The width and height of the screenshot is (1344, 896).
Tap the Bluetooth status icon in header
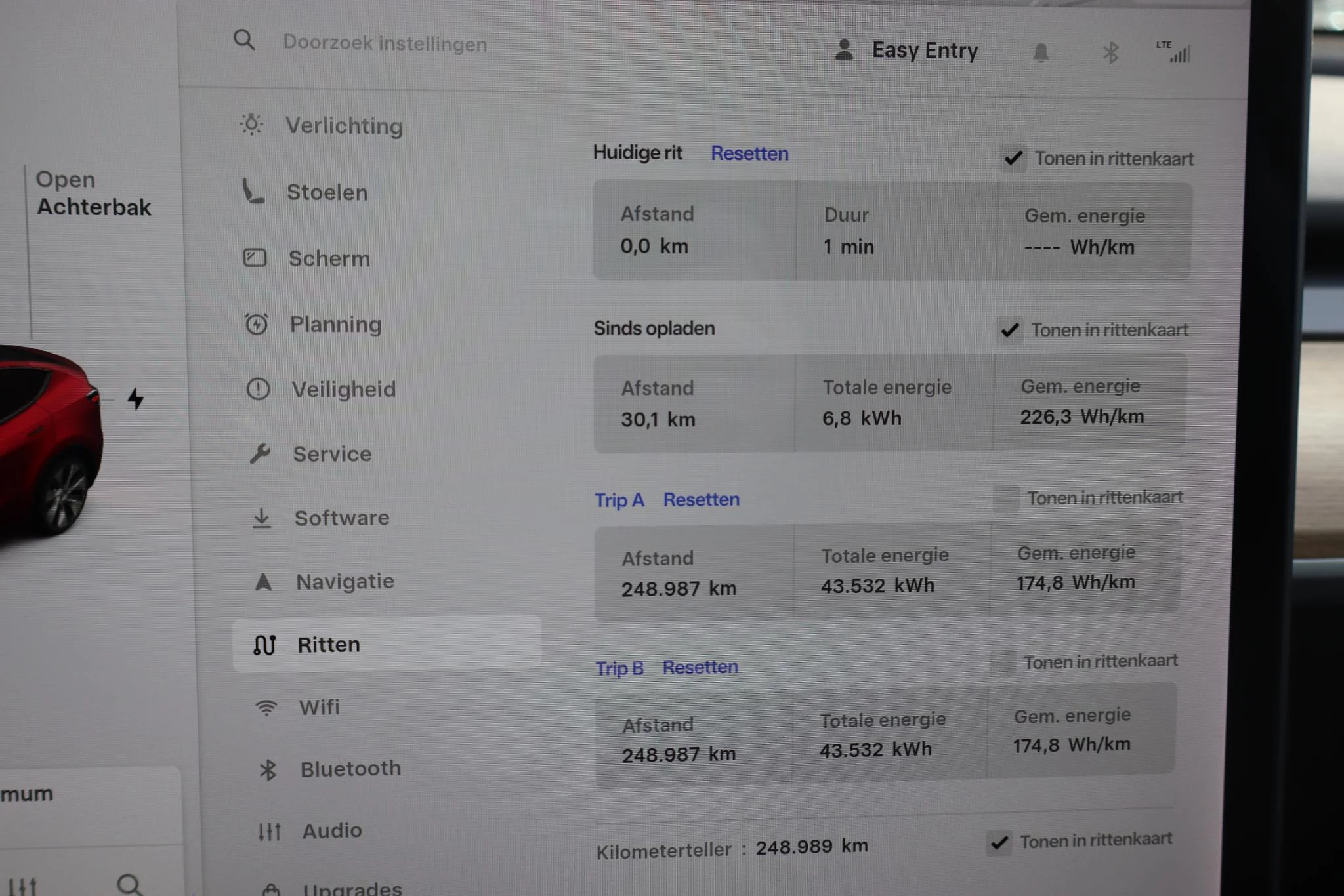click(x=1110, y=52)
